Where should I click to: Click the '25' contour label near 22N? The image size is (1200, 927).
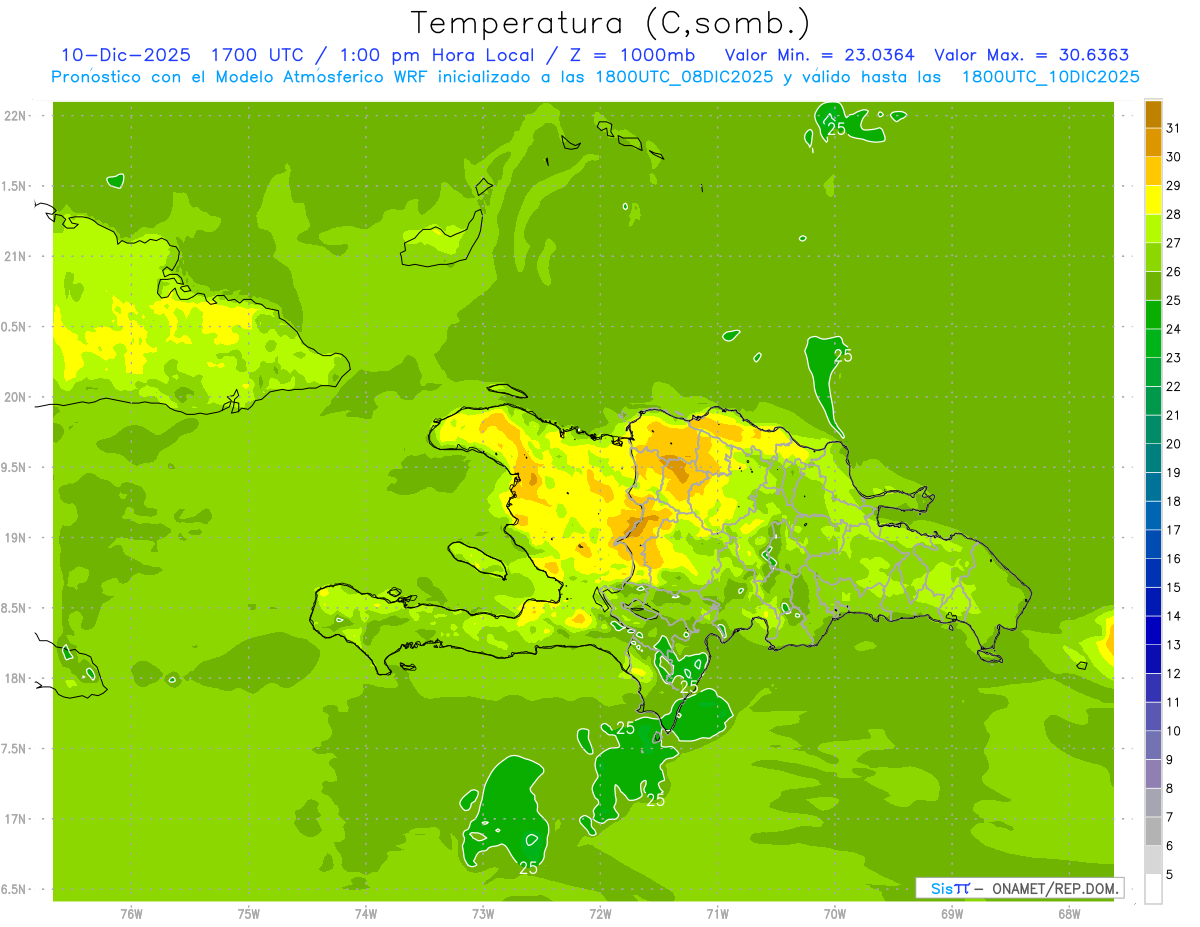(837, 128)
